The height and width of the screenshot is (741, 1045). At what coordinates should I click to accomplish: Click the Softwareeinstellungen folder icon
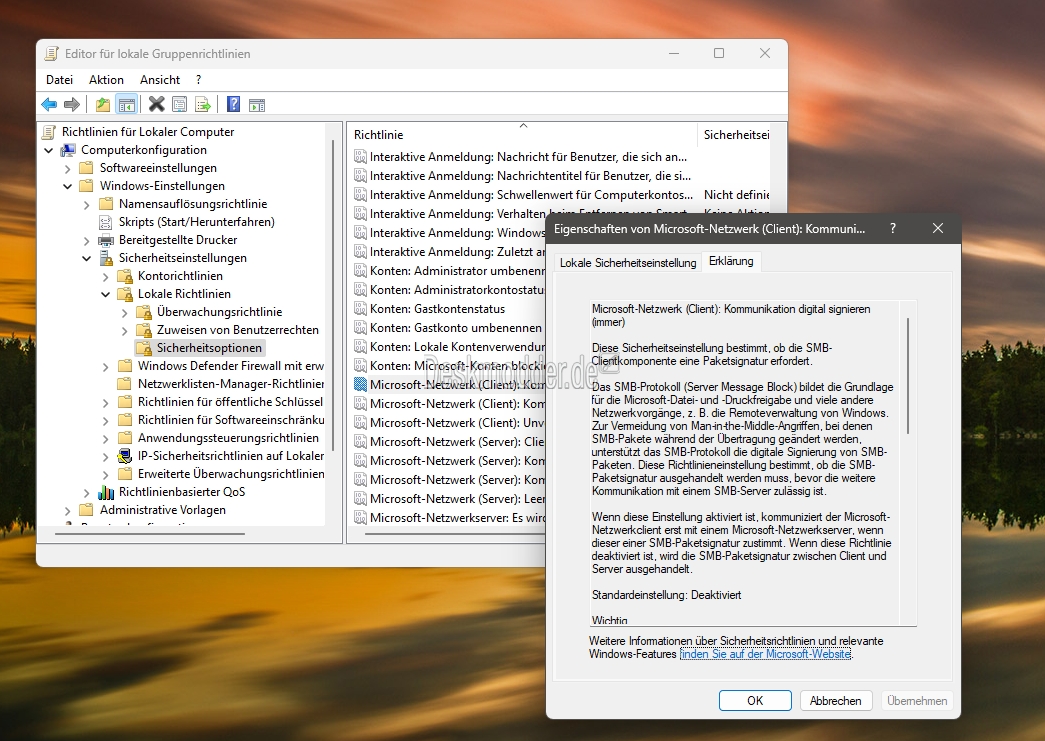[x=86, y=168]
